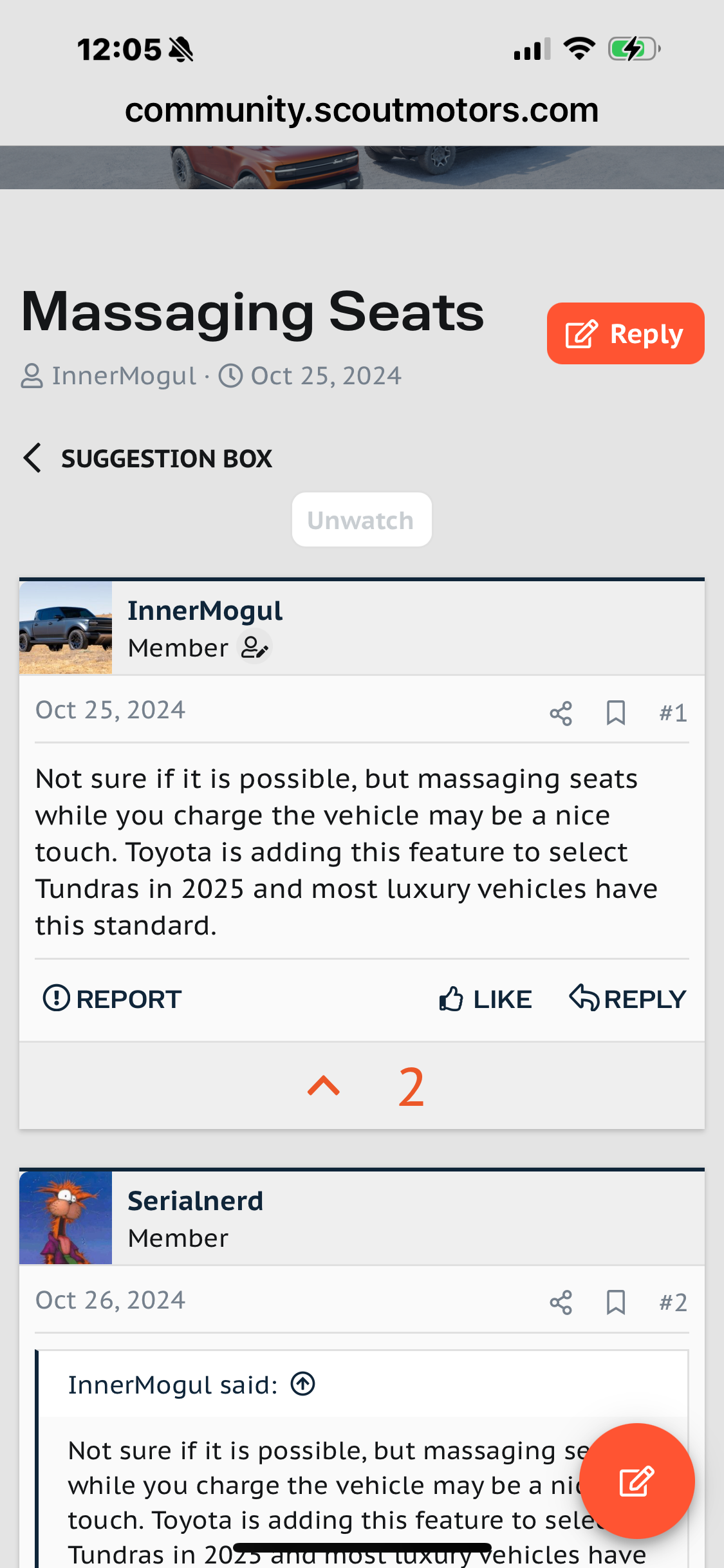Tap the thread starter icon beside Member
Image resolution: width=724 pixels, height=1568 pixels.
[254, 648]
